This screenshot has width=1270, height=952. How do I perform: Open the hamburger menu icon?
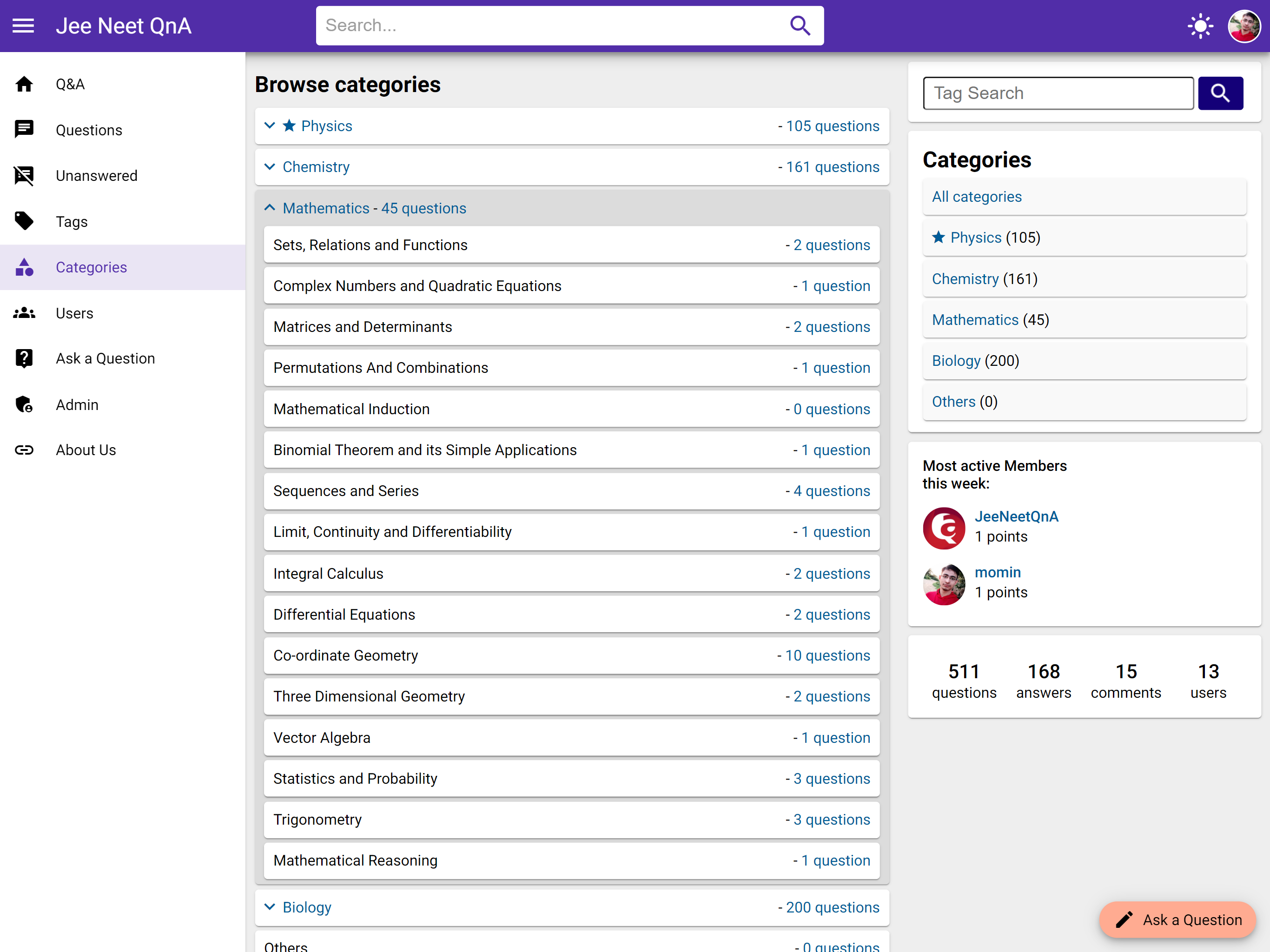23,26
